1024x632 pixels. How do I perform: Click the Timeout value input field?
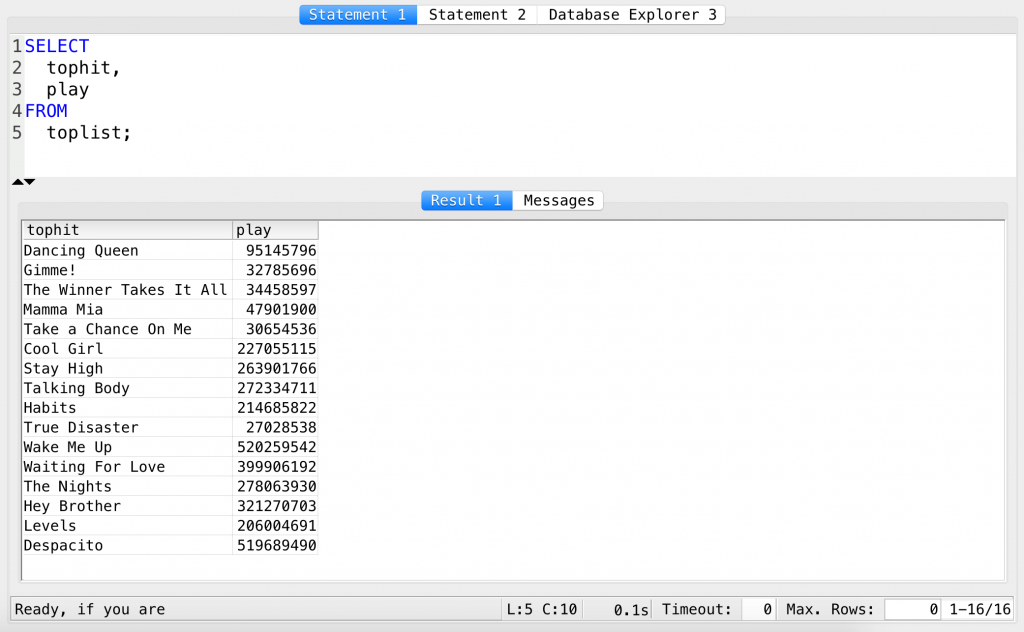pyautogui.click(x=759, y=609)
